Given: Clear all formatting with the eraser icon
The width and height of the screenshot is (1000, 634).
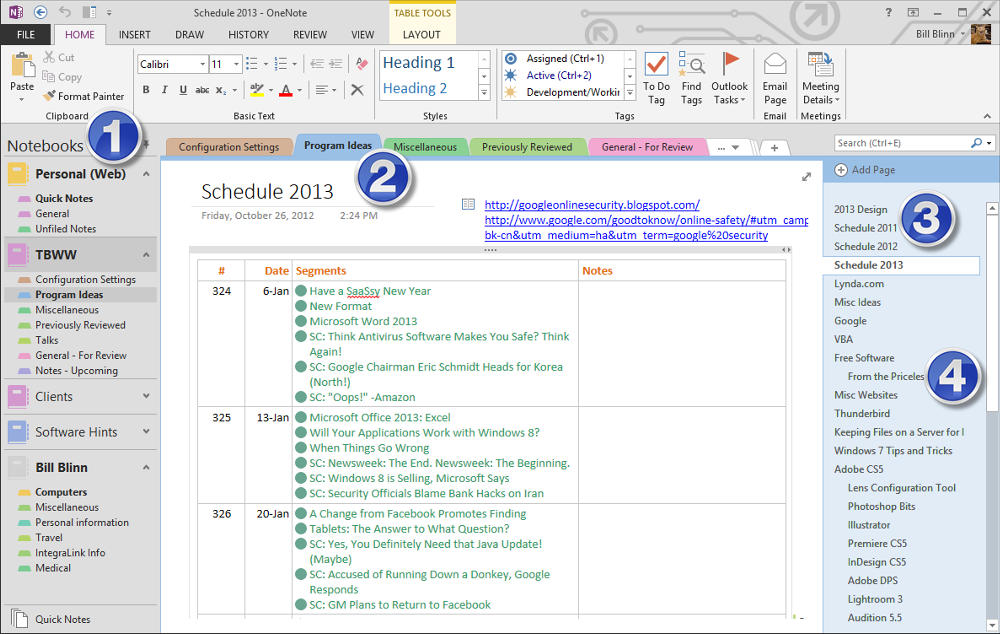Looking at the screenshot, I should [362, 64].
